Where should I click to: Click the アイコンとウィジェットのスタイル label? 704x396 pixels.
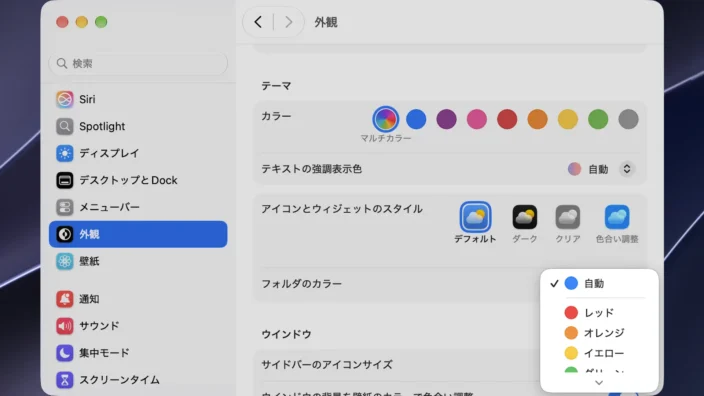click(x=342, y=209)
